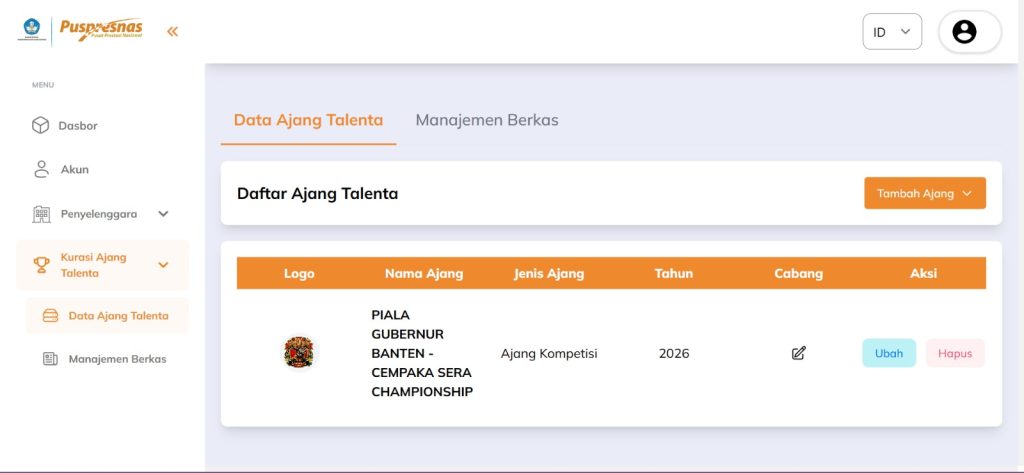Click the Dasbor cube icon
This screenshot has height=473, width=1024.
coord(41,125)
